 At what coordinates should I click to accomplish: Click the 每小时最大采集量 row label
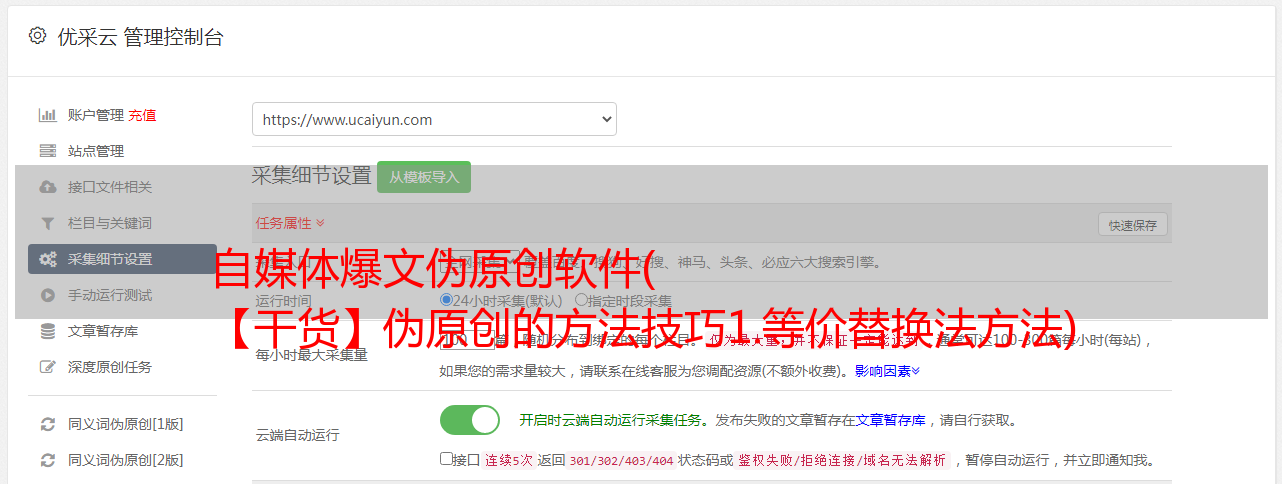click(312, 354)
